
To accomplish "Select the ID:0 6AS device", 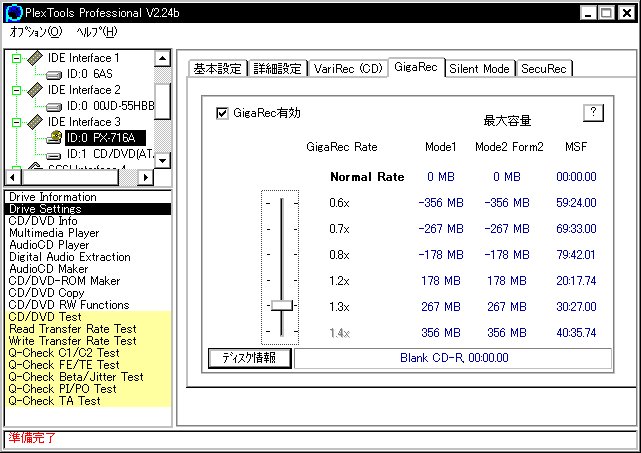I will [90, 74].
